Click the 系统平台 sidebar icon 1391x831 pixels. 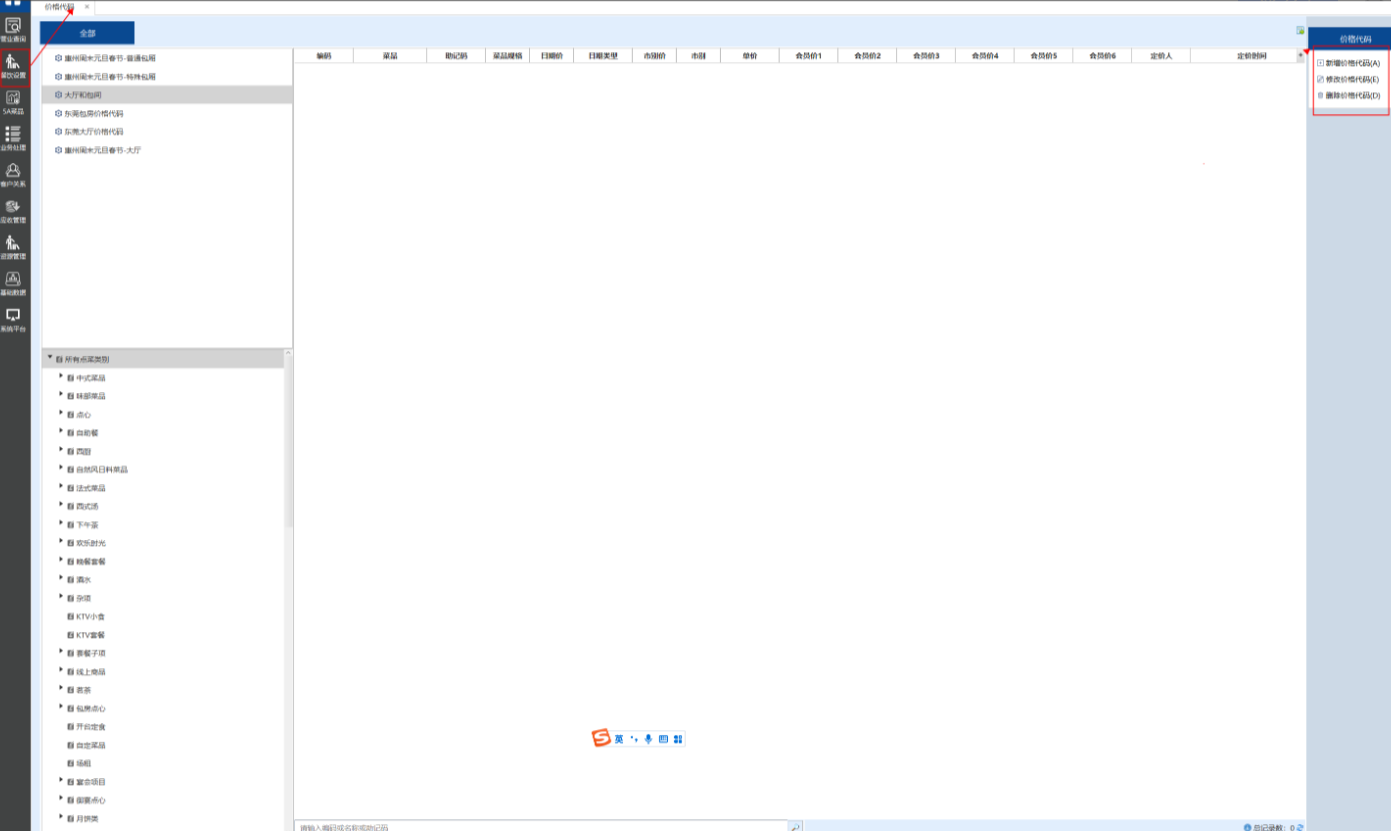tap(13, 319)
